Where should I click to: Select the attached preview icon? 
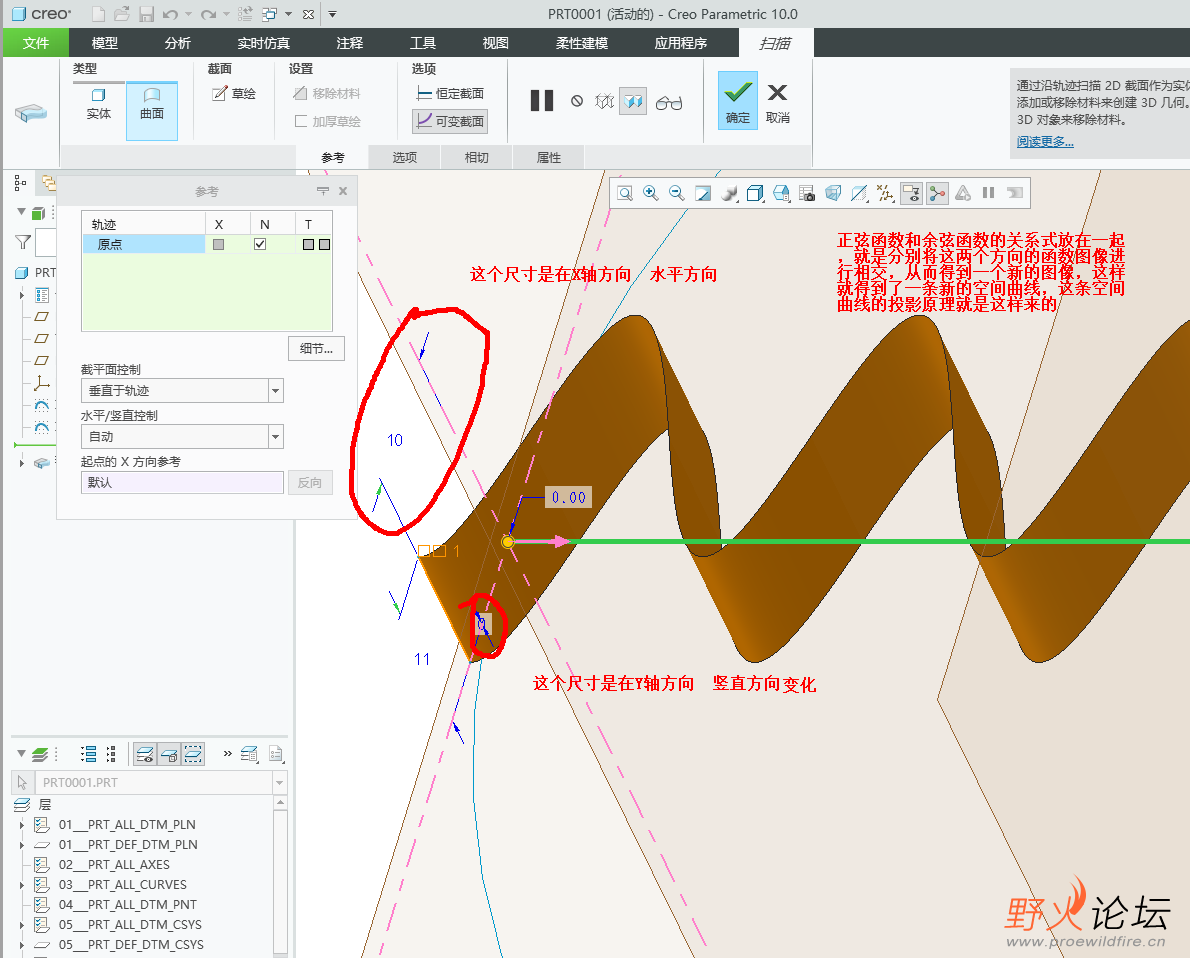[633, 101]
